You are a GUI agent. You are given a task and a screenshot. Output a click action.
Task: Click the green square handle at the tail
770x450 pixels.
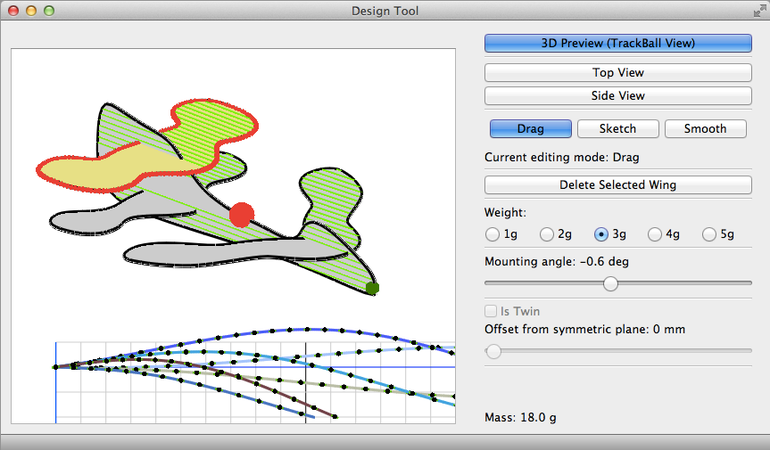pyautogui.click(x=372, y=288)
